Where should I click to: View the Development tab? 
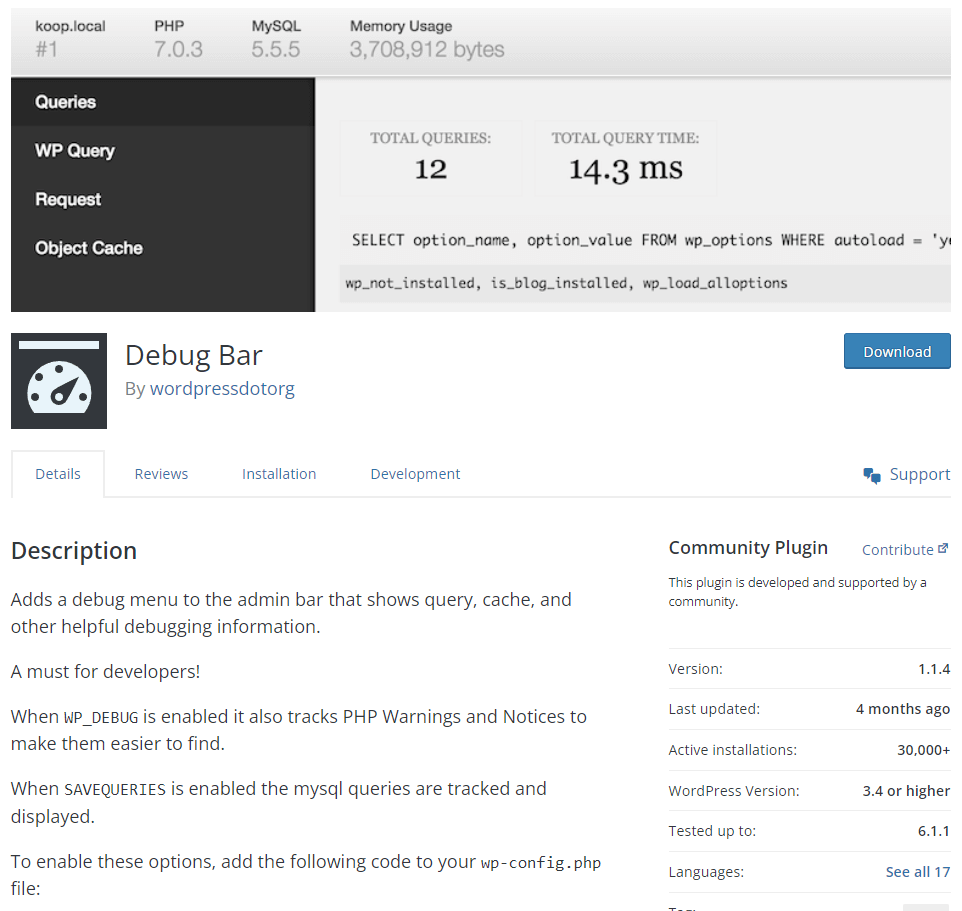[415, 473]
